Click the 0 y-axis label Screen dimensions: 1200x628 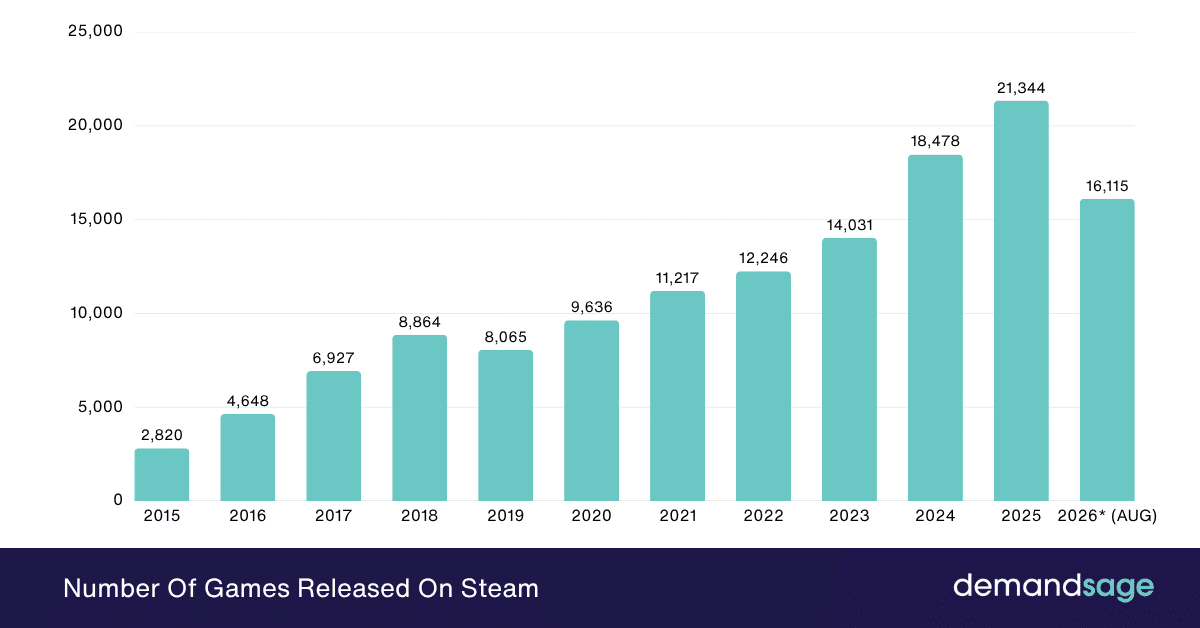pos(117,500)
